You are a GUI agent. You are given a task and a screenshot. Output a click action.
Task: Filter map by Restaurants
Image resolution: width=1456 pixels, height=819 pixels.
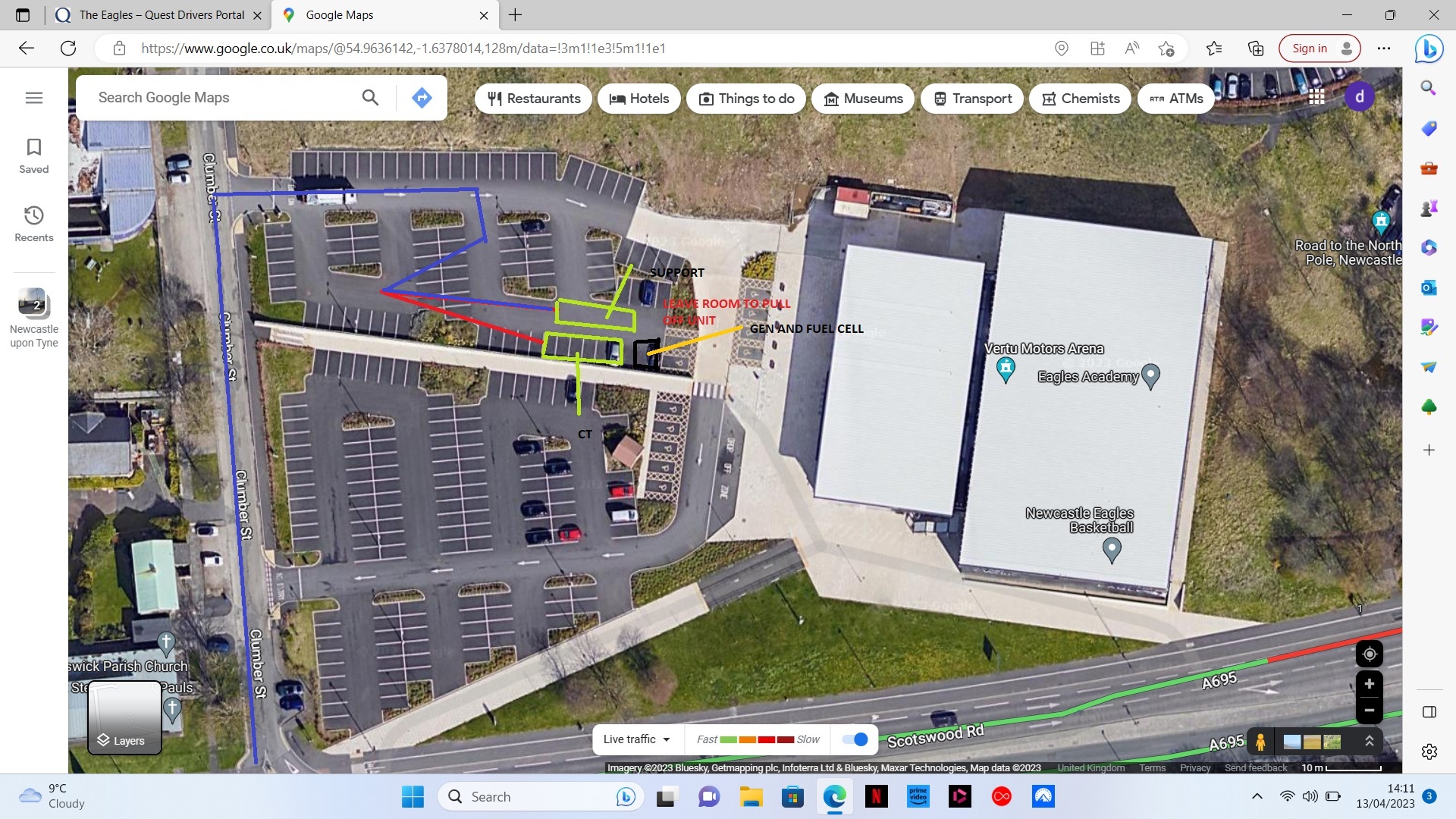(534, 99)
